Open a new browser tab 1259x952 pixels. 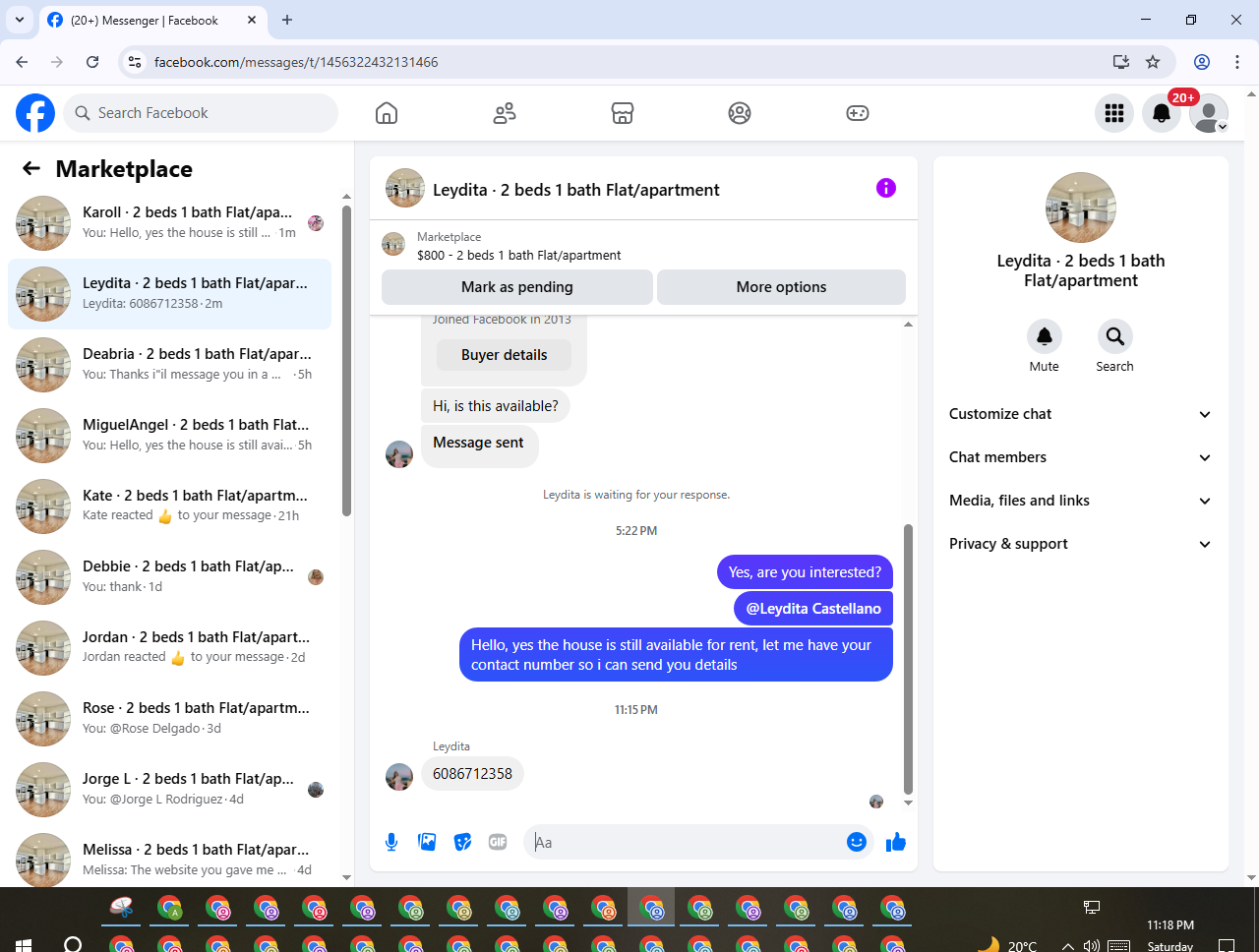coord(287,20)
